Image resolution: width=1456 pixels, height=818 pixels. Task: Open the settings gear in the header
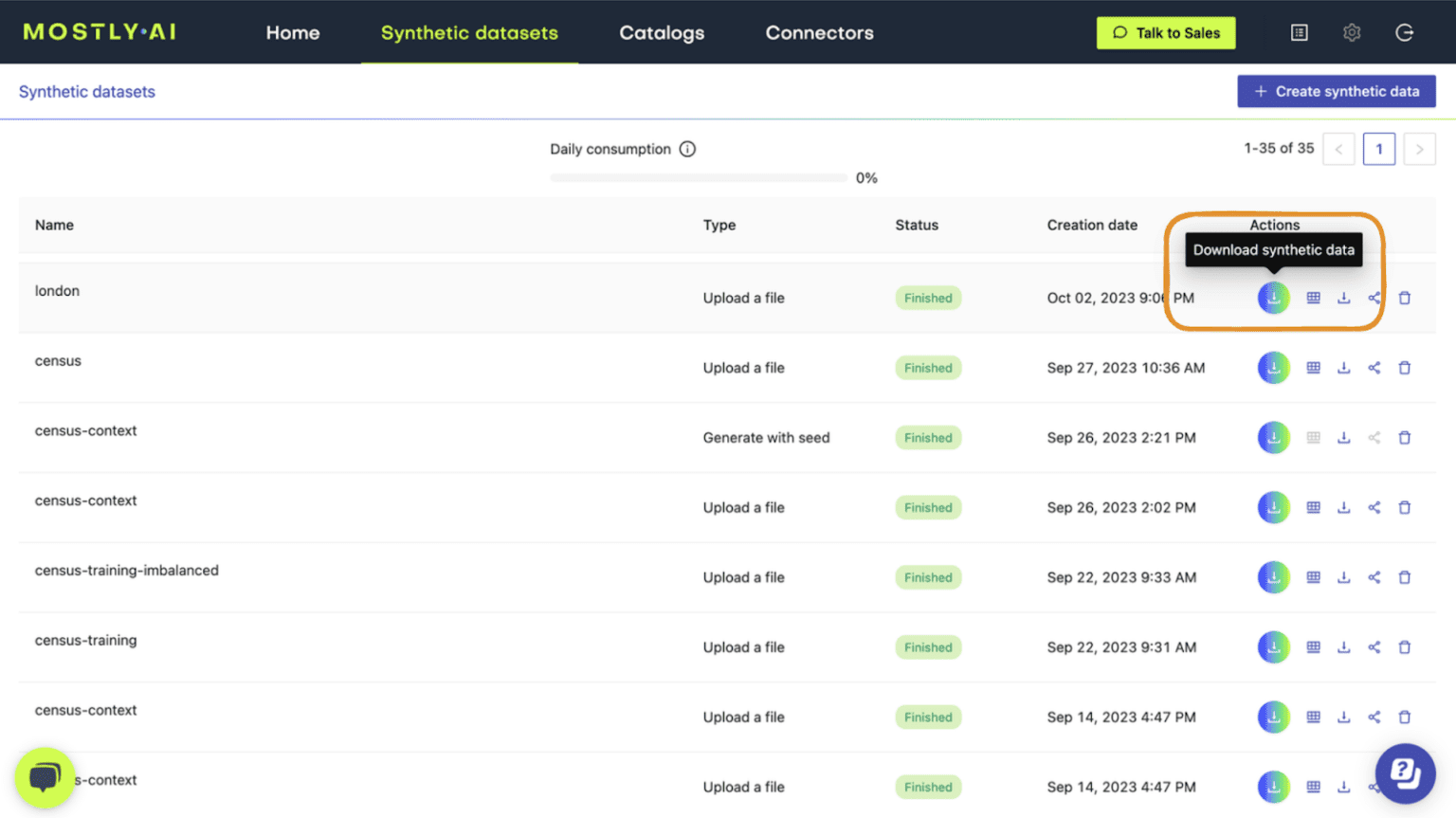click(x=1352, y=32)
